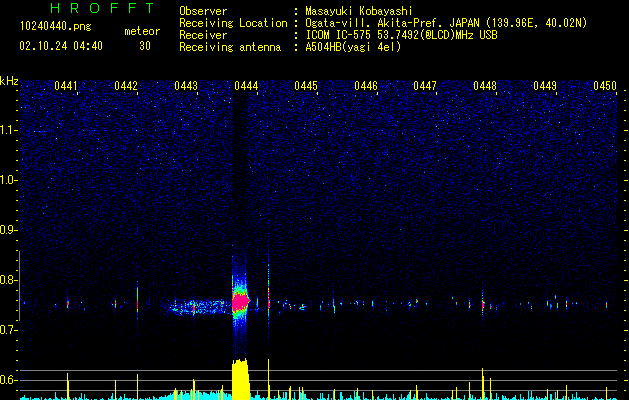Click the wide yellow intensity peak at 0444
The image size is (629, 400).
(241, 380)
